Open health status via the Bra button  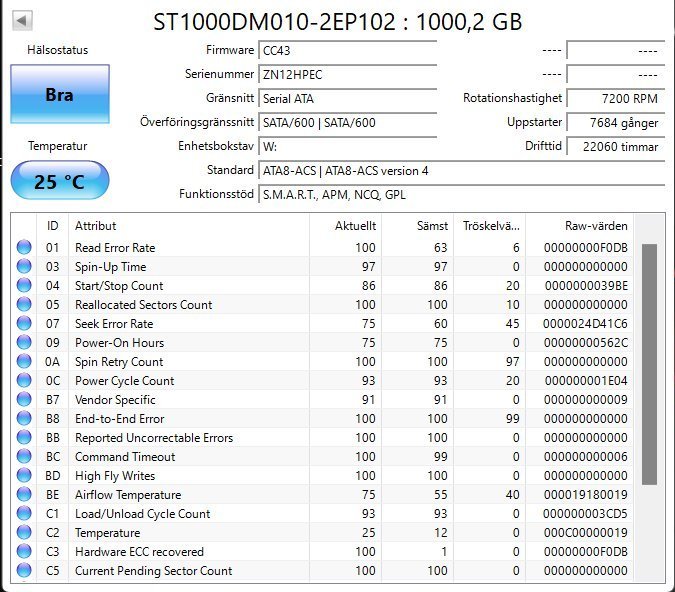tap(59, 95)
